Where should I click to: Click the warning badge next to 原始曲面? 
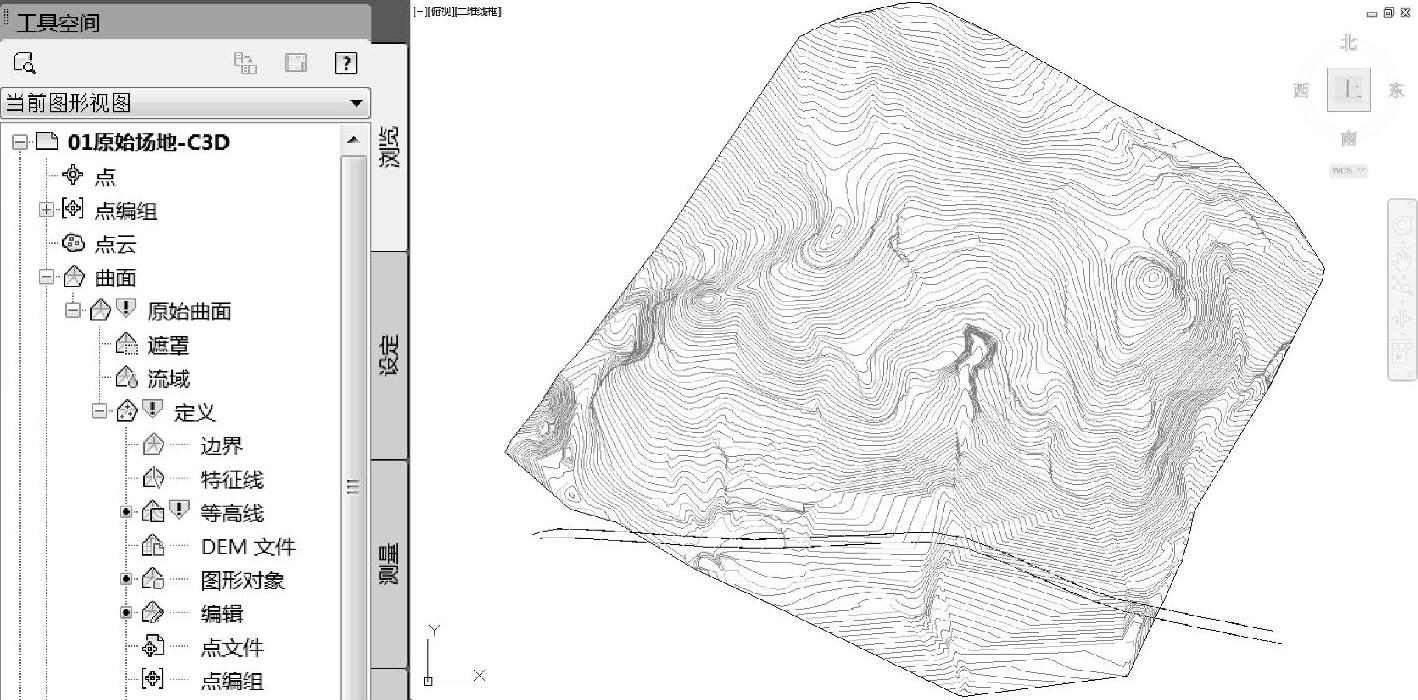125,308
